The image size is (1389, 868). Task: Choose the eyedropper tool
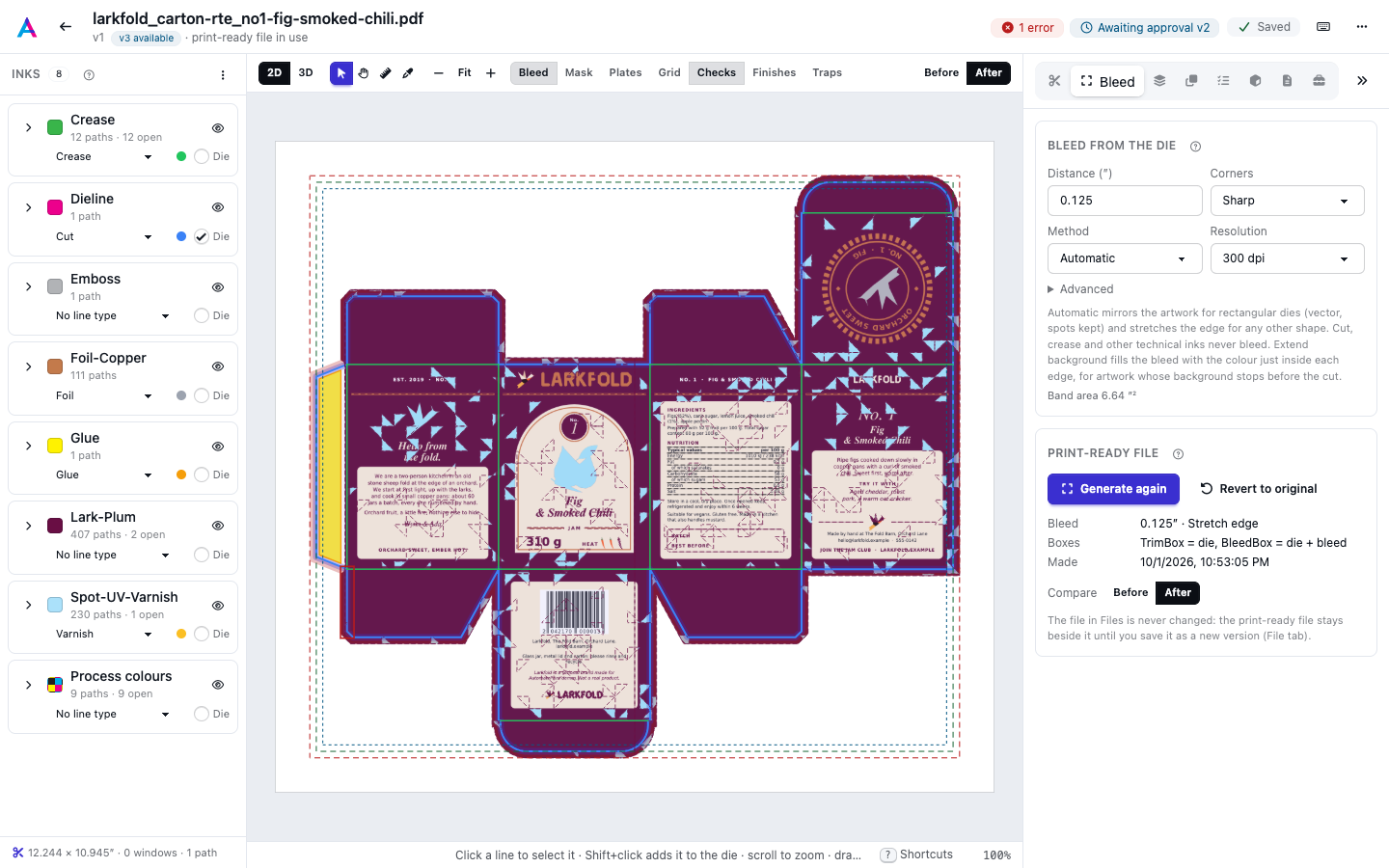point(408,73)
